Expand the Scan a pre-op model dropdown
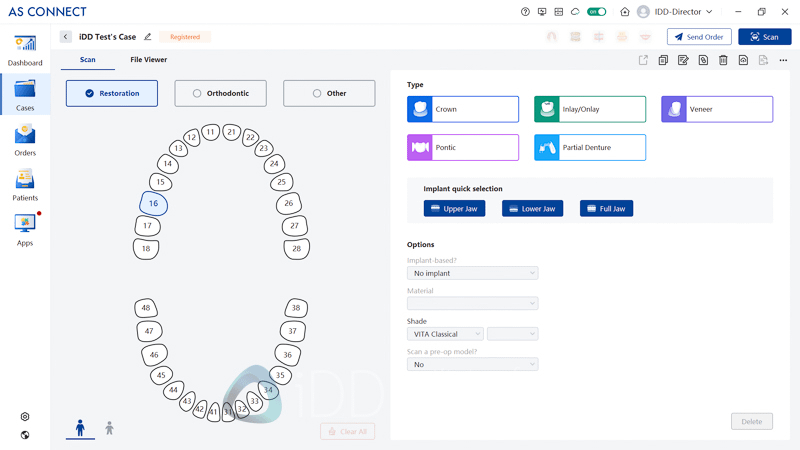The width and height of the screenshot is (800, 450). point(472,364)
